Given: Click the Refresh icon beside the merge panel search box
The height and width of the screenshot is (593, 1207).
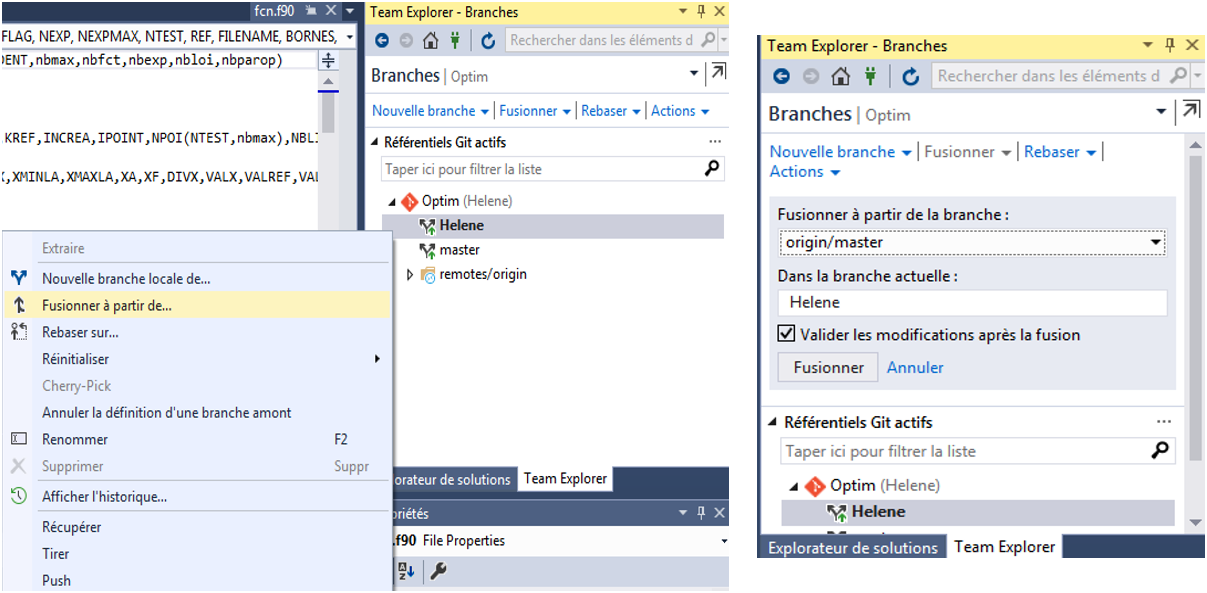Looking at the screenshot, I should point(910,76).
